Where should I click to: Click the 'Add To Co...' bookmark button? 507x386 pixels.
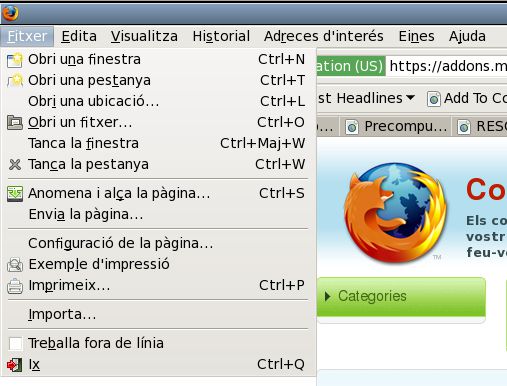point(467,99)
